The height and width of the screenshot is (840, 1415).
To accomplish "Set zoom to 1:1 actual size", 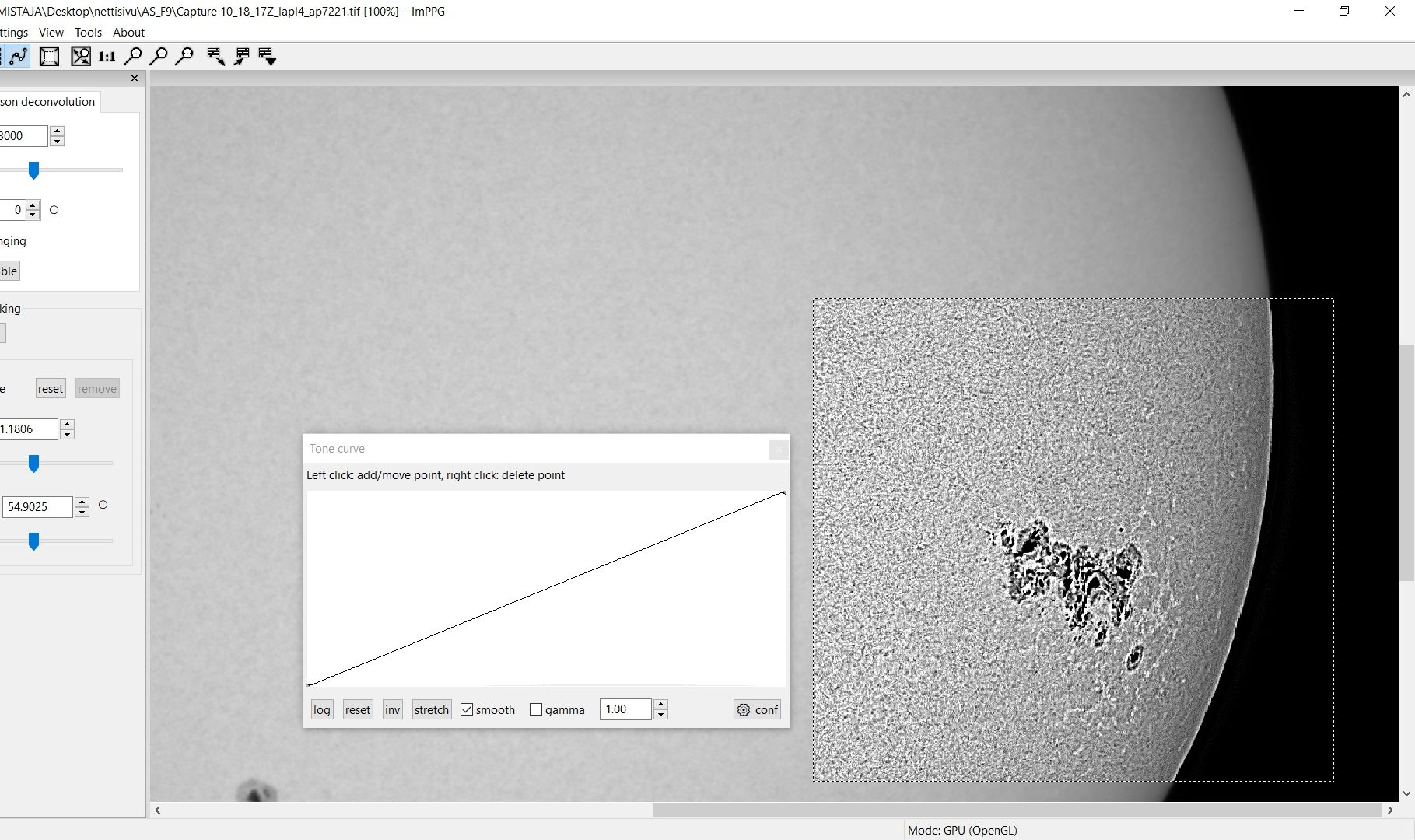I will coord(107,56).
